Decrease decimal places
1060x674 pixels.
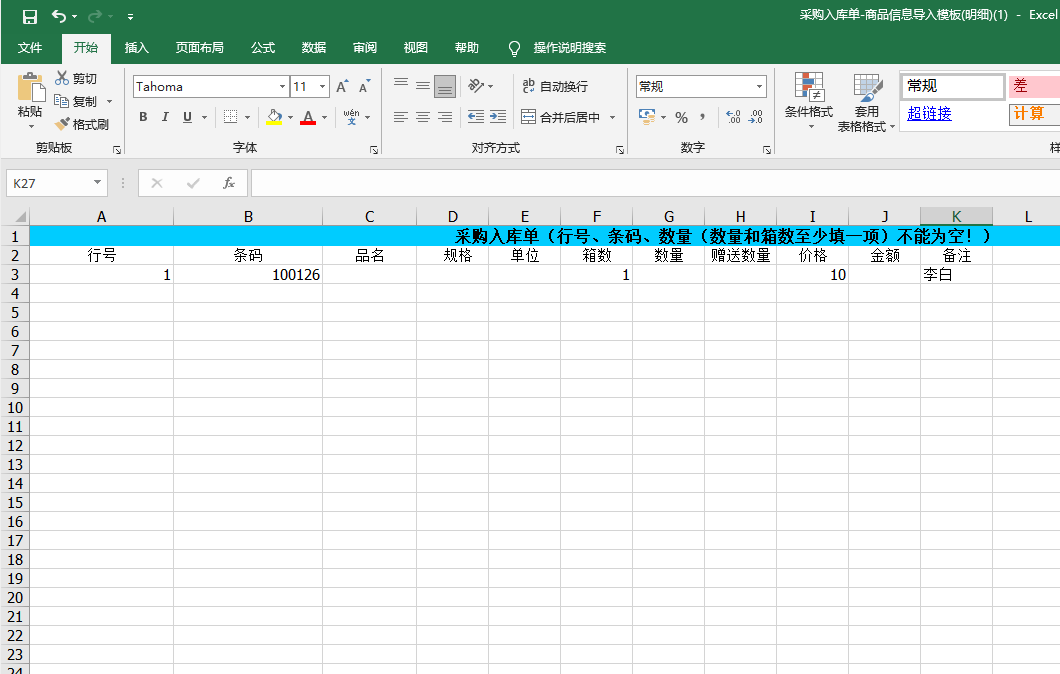click(x=756, y=117)
